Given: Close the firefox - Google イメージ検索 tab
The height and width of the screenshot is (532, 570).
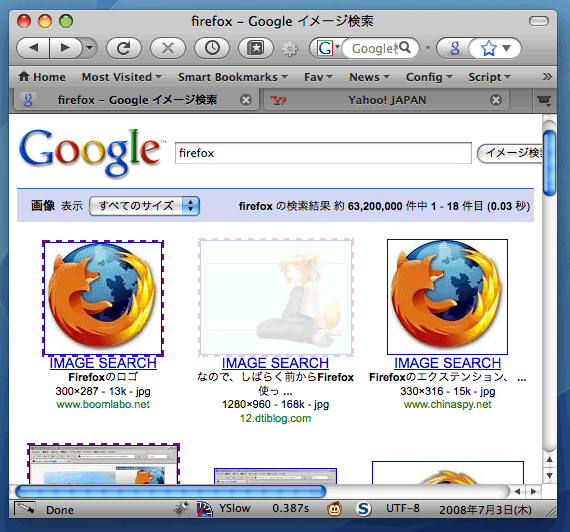Looking at the screenshot, I should pyautogui.click(x=246, y=100).
